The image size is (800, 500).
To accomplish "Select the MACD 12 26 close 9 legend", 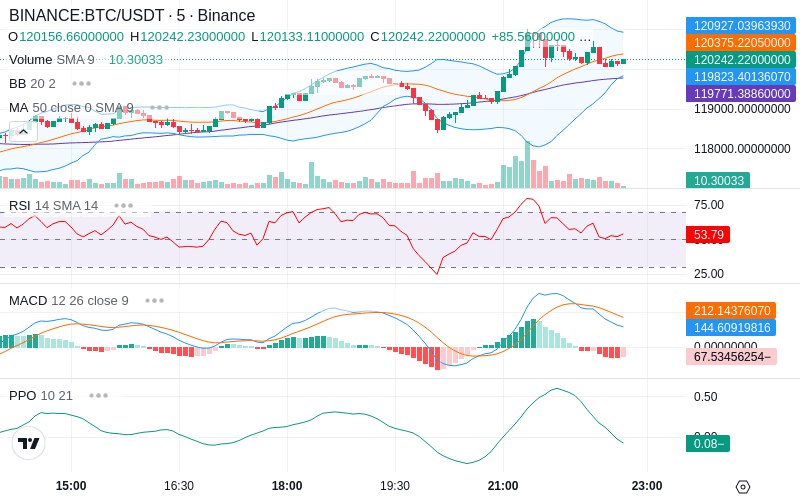I will click(x=69, y=301).
